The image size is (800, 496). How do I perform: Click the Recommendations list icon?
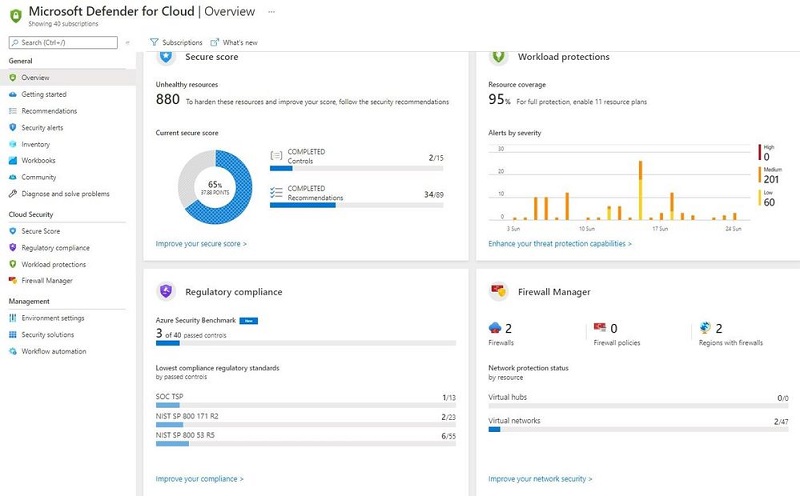tap(13, 111)
